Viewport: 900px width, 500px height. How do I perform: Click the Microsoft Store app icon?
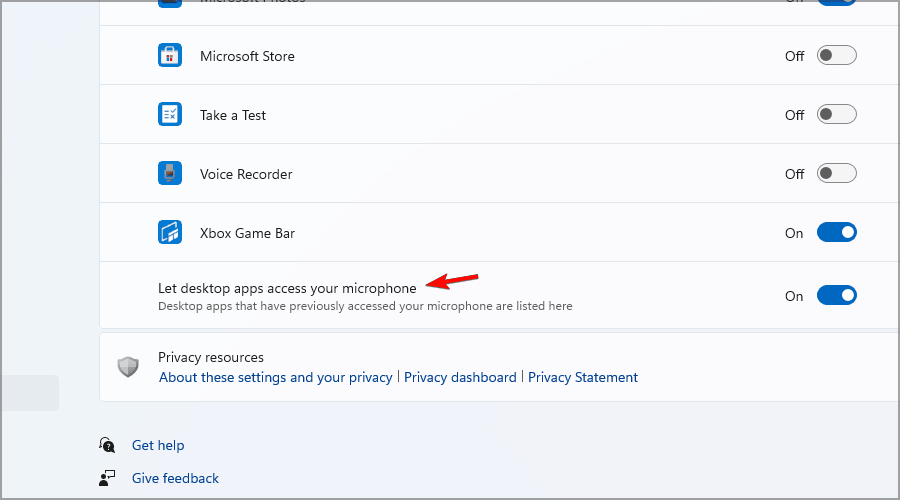[170, 56]
